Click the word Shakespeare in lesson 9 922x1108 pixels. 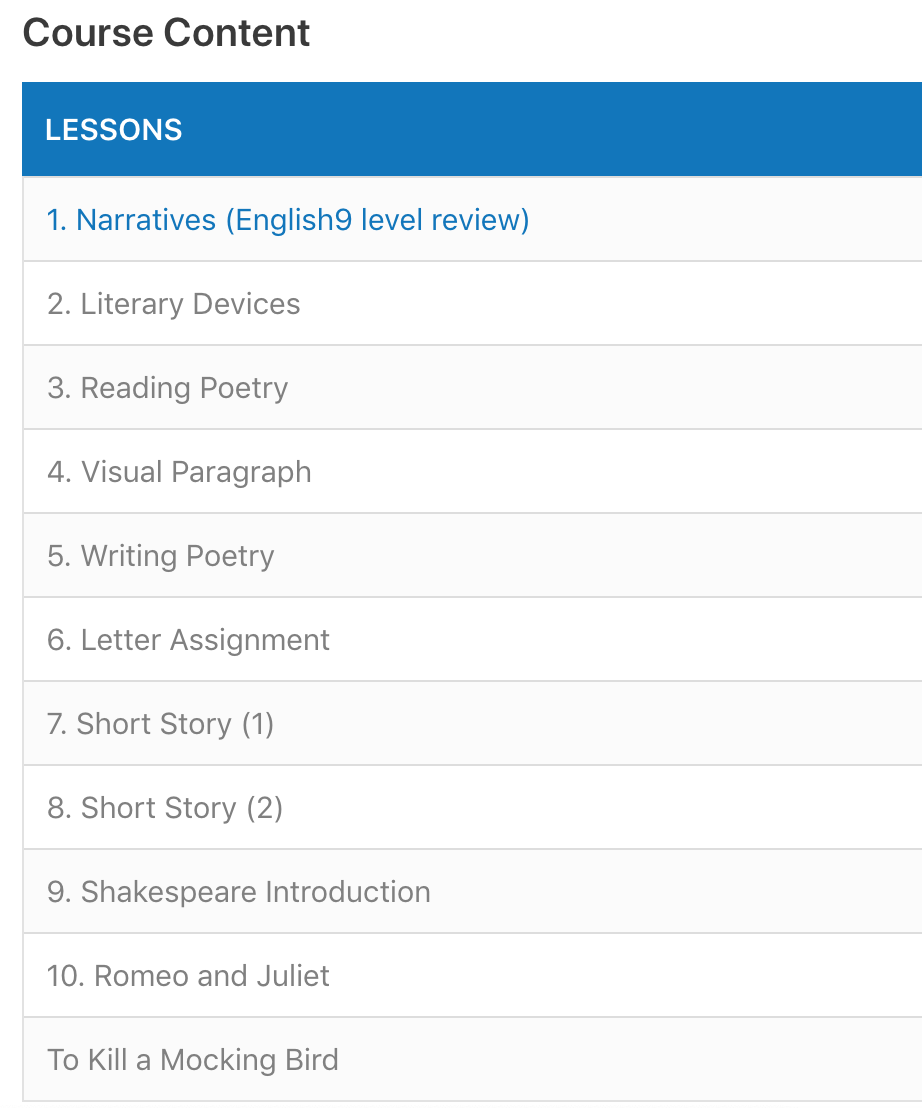[165, 892]
